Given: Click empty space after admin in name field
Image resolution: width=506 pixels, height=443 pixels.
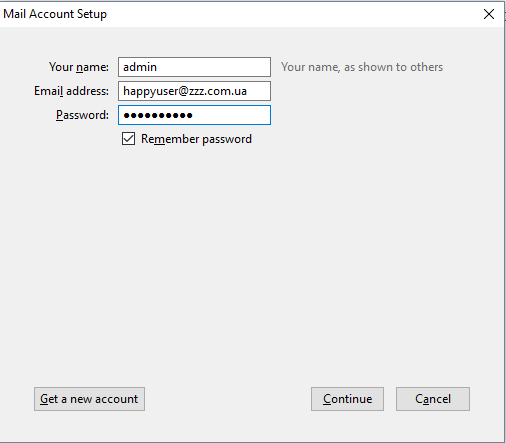Looking at the screenshot, I should pyautogui.click(x=213, y=67).
